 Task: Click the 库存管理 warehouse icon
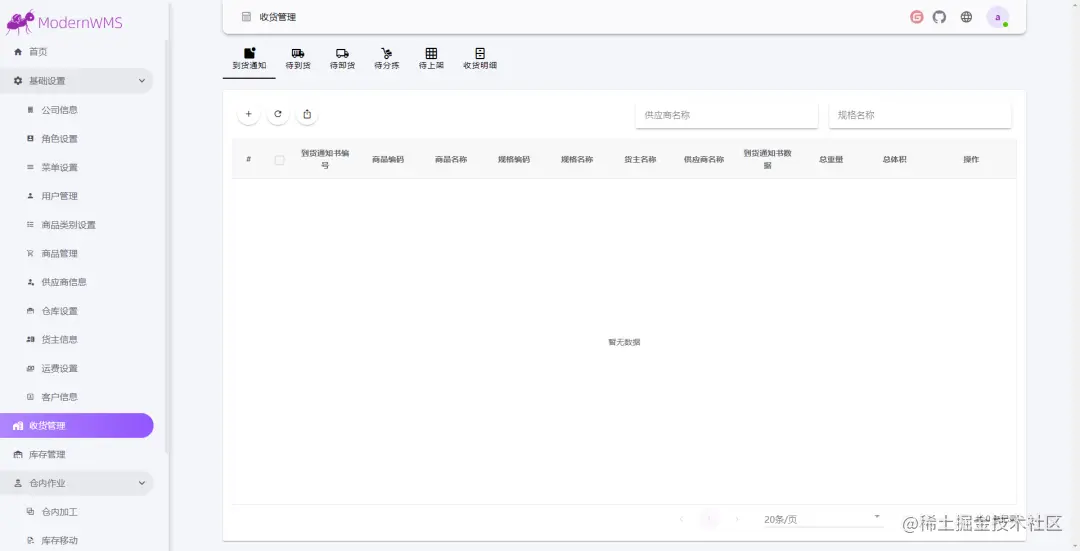coord(18,455)
